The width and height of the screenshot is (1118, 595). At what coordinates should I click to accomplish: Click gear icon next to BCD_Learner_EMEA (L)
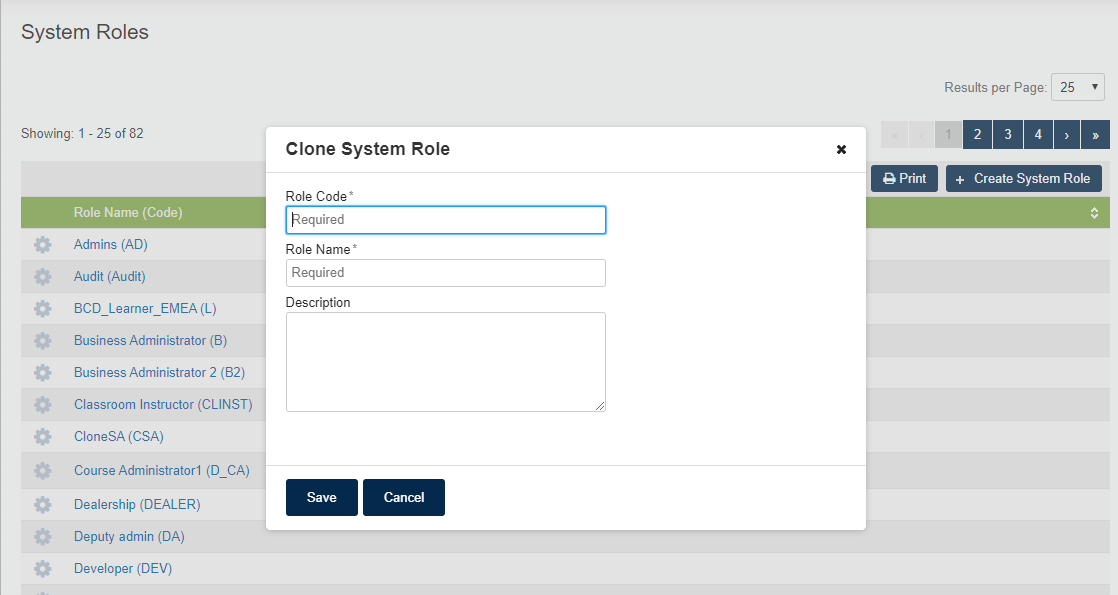(x=43, y=309)
